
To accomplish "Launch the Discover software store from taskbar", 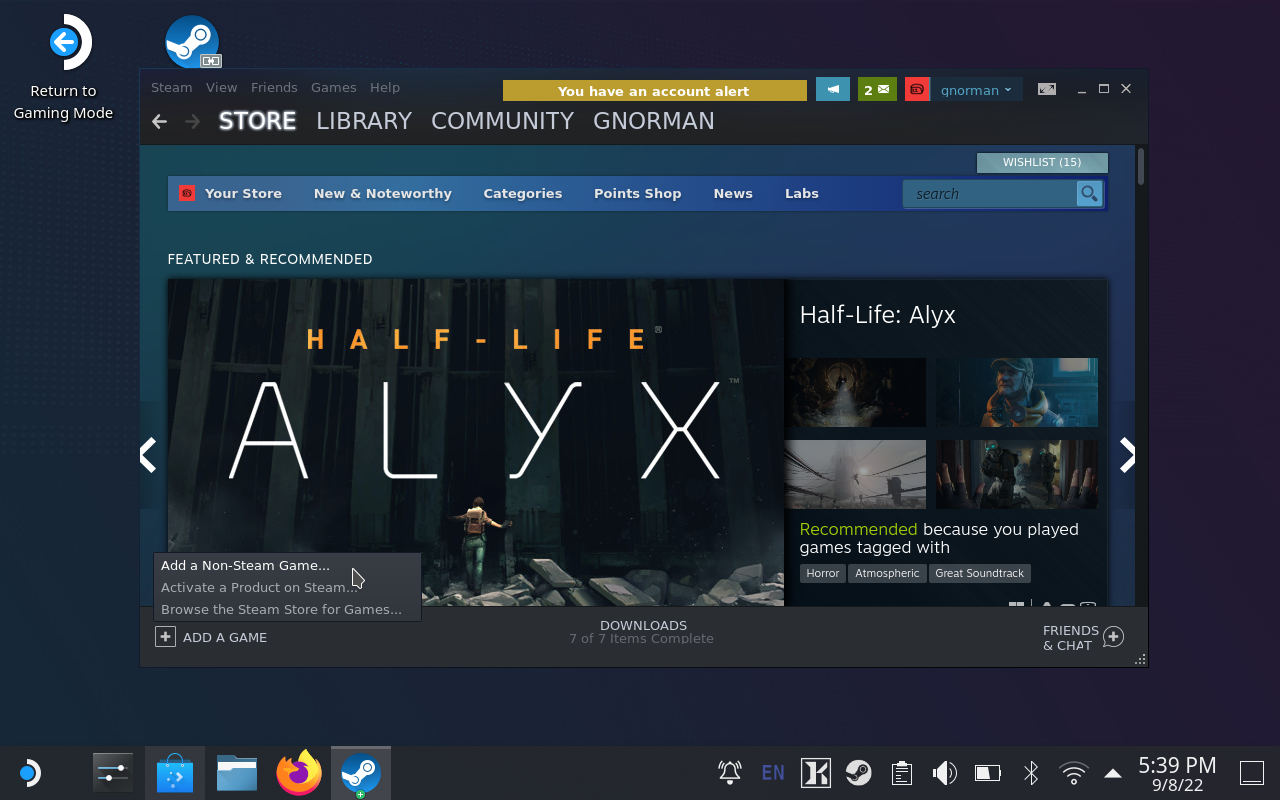I will (x=175, y=773).
